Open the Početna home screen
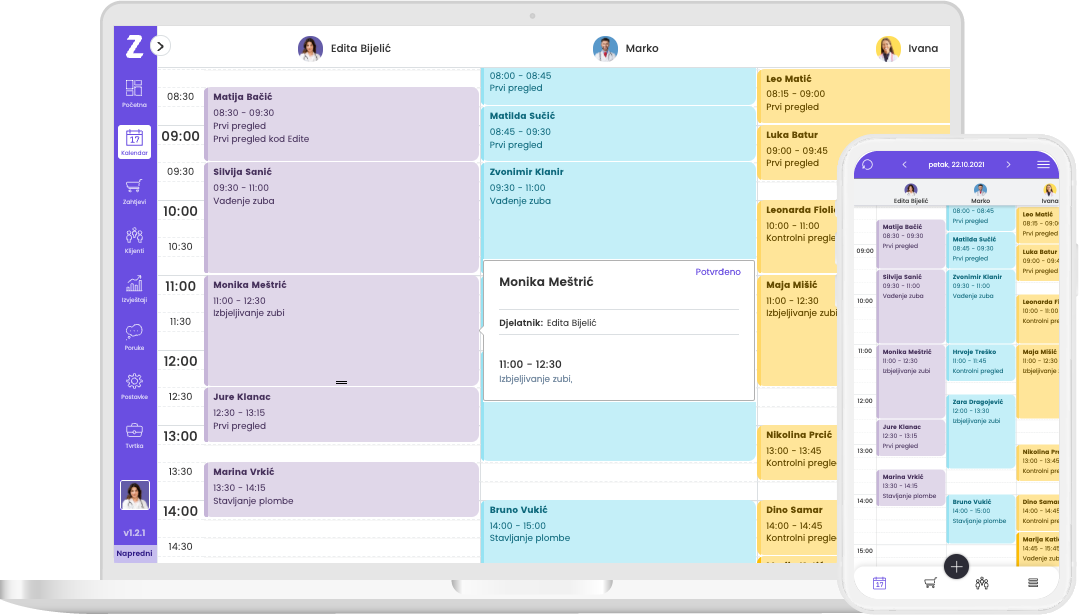Viewport: 1079px width, 615px height. click(135, 90)
